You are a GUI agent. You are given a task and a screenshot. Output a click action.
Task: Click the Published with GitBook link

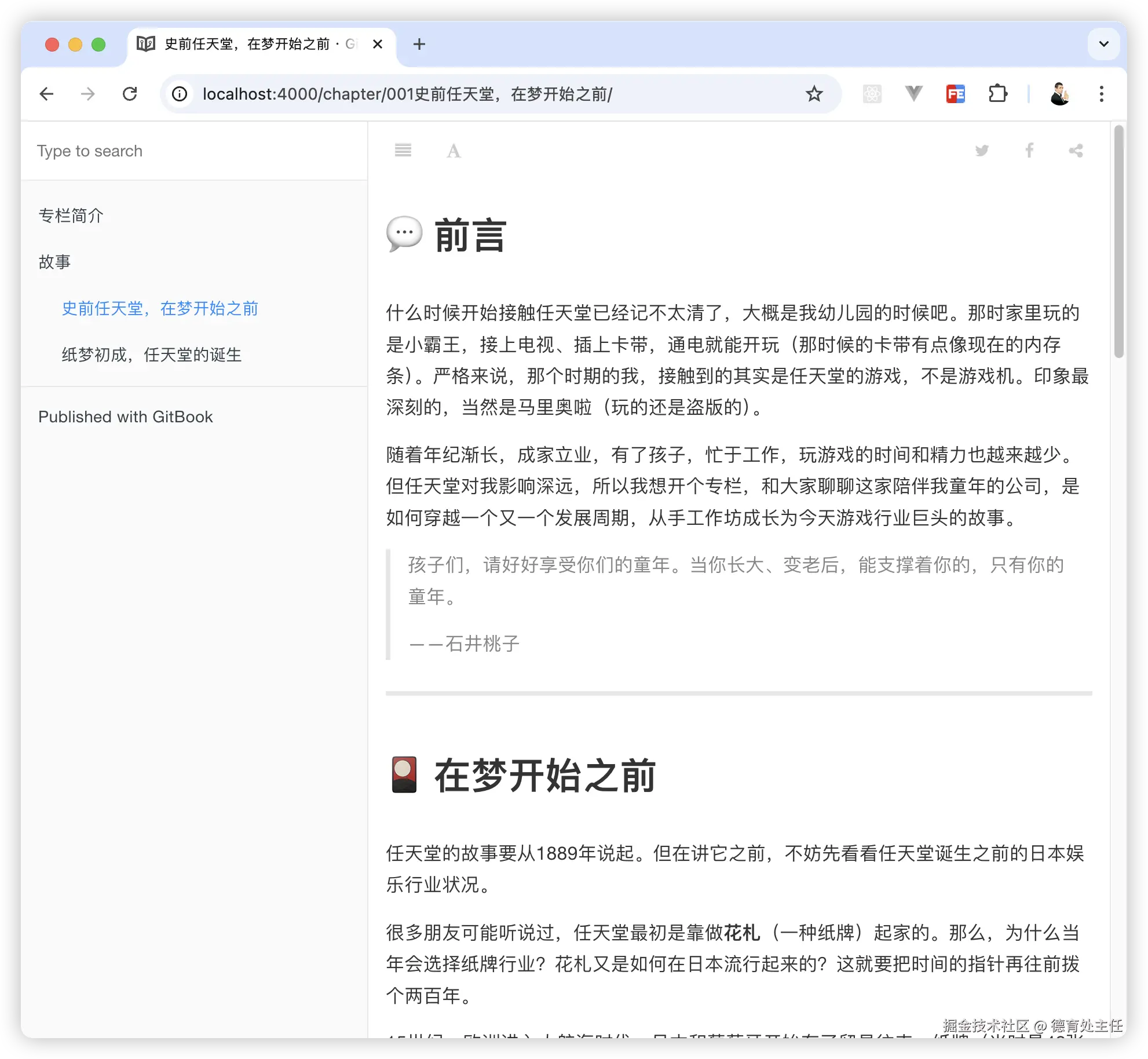[x=126, y=417]
